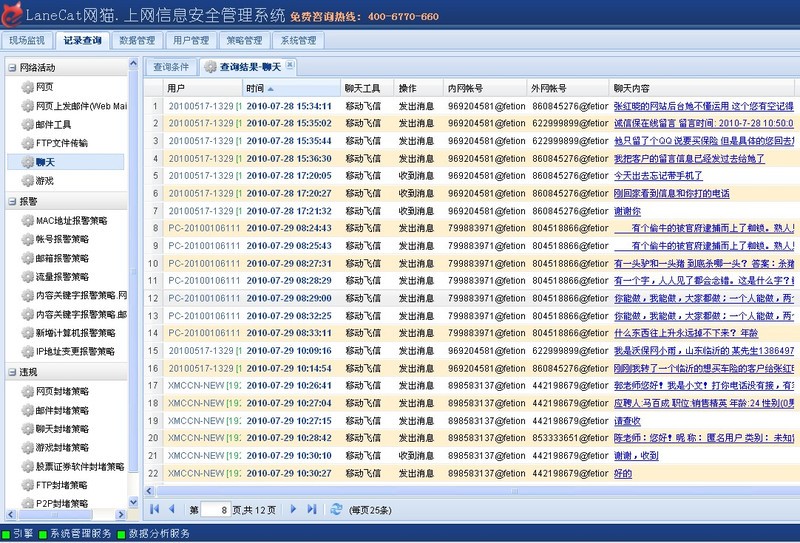
Task: Open the 系统管理 top tab
Action: 298,41
